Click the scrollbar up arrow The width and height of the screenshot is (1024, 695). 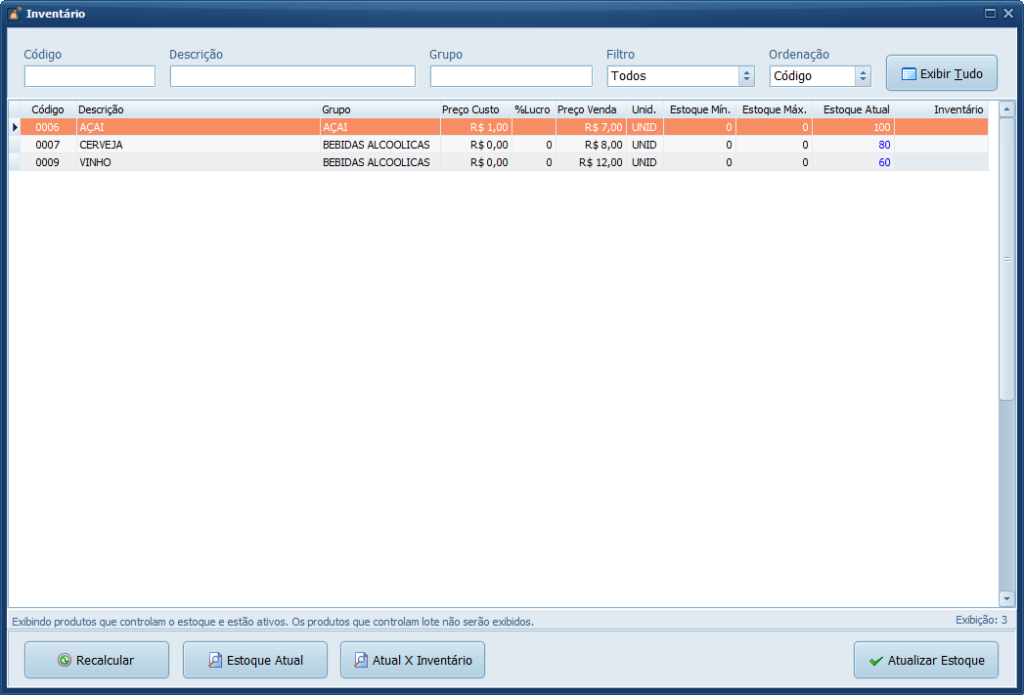1006,110
